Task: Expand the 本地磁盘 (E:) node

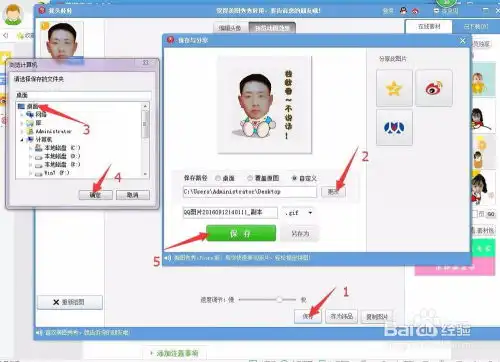Action: click(31, 164)
